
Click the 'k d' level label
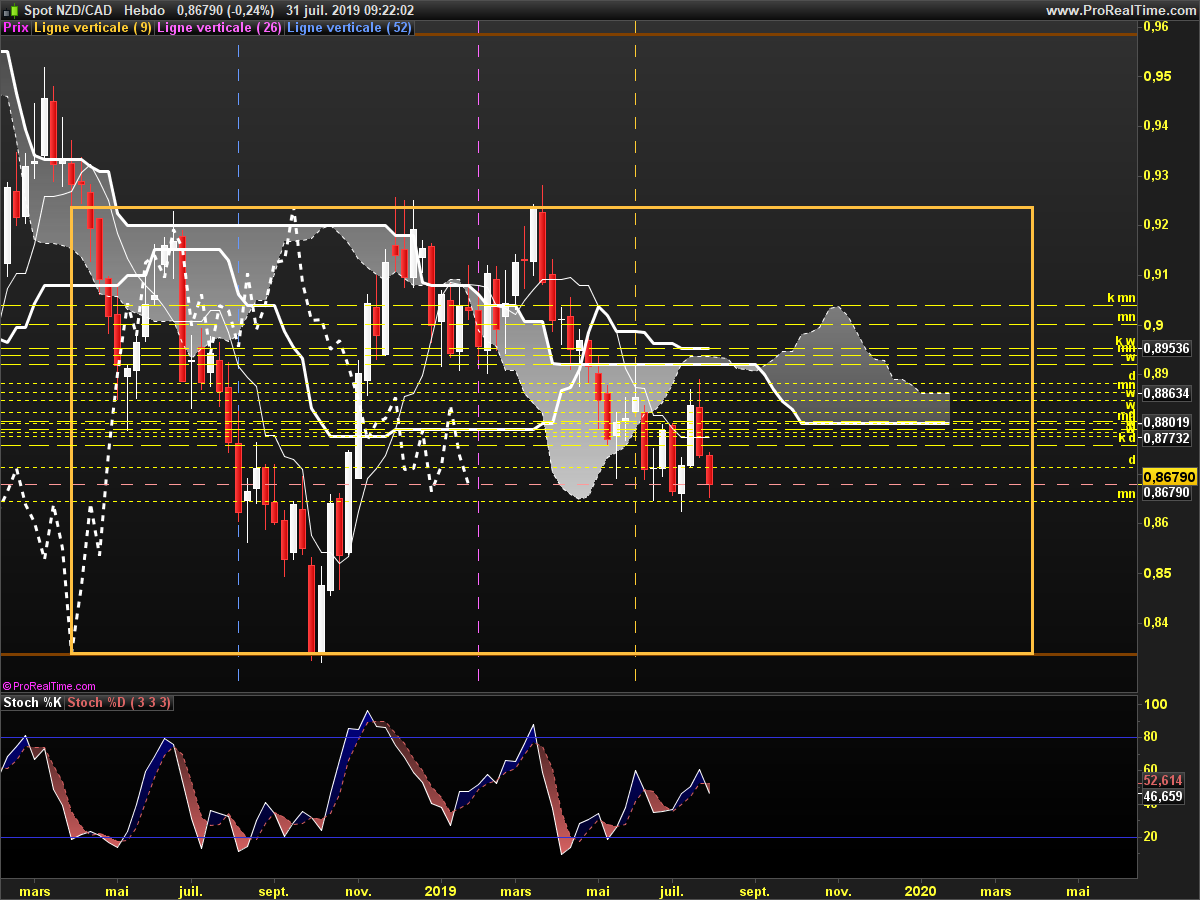(x=1127, y=439)
